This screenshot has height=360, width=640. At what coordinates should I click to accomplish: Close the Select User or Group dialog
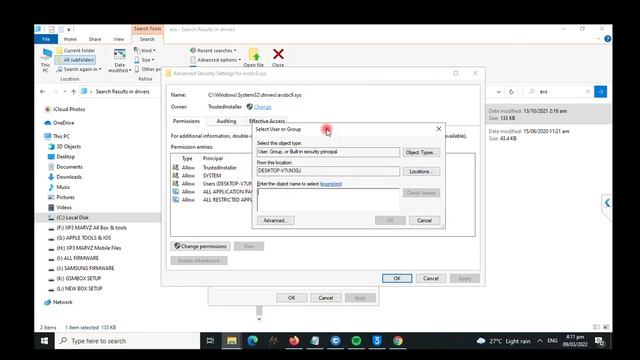439,129
